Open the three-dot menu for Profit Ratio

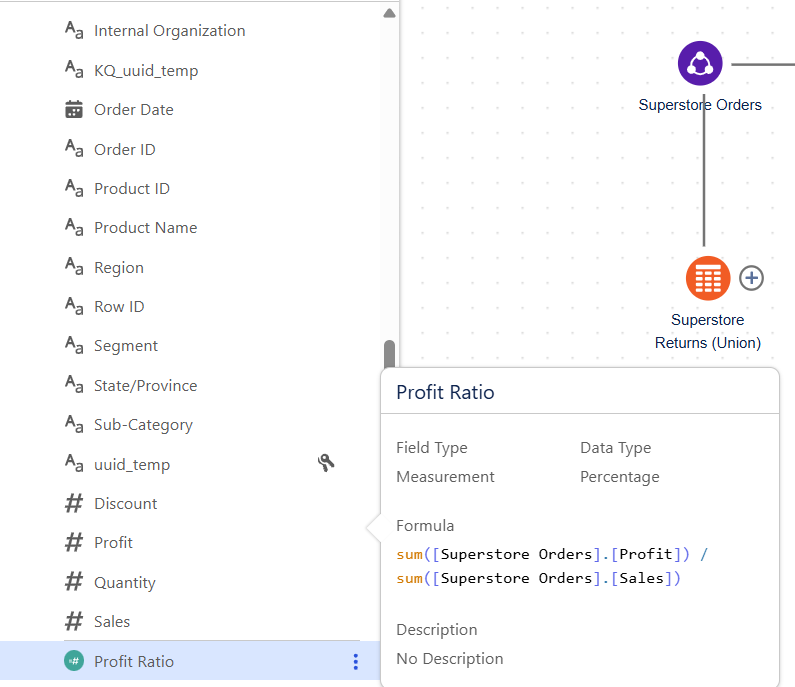pos(355,662)
